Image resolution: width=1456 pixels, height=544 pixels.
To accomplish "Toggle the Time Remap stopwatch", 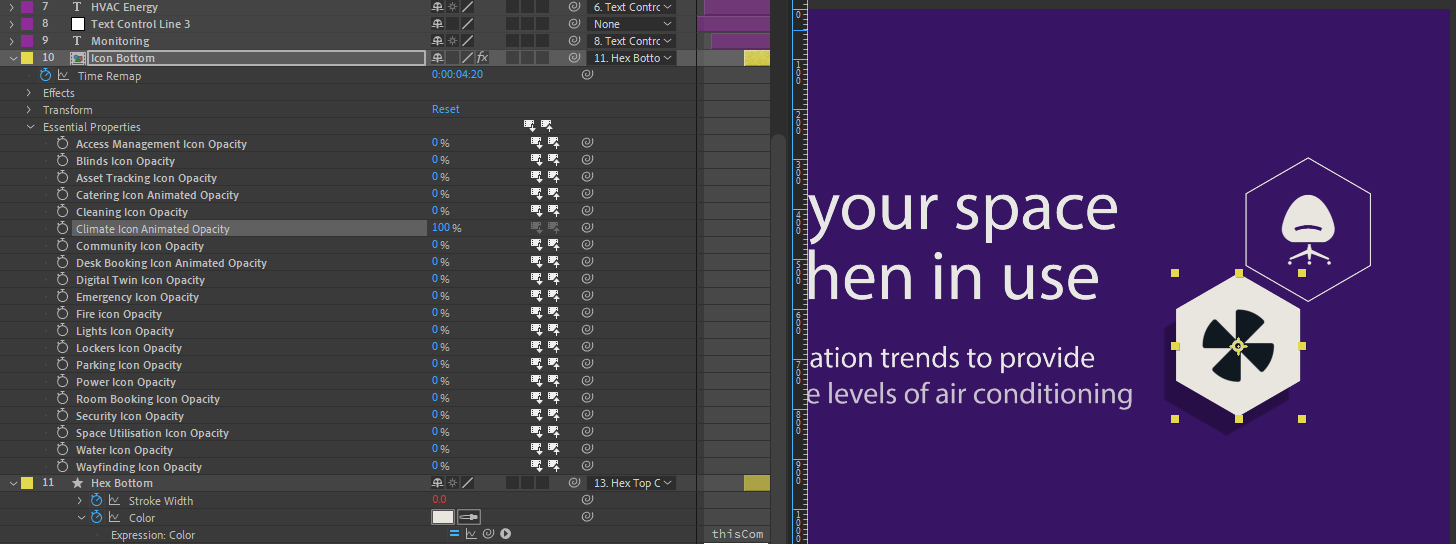I will coord(45,76).
